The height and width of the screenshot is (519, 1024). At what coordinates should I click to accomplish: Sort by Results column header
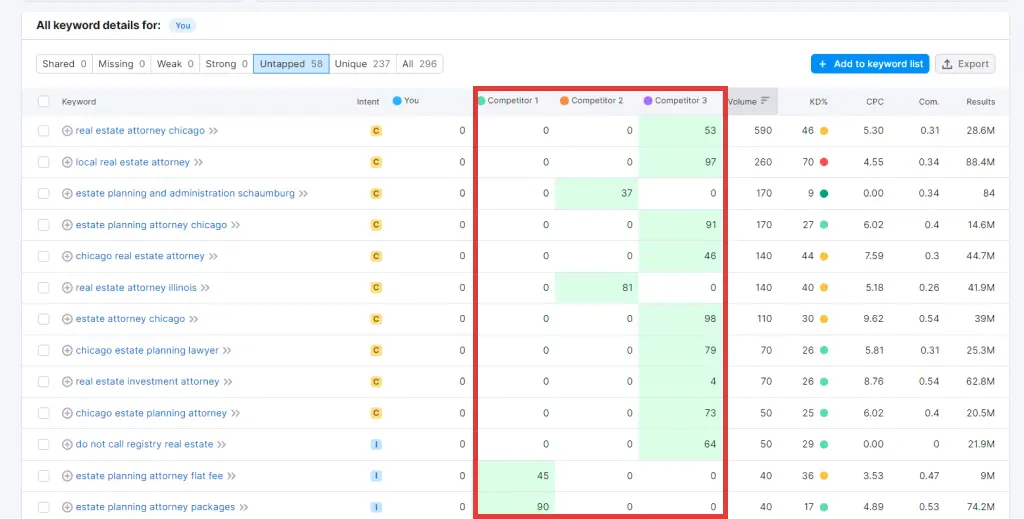(x=981, y=101)
